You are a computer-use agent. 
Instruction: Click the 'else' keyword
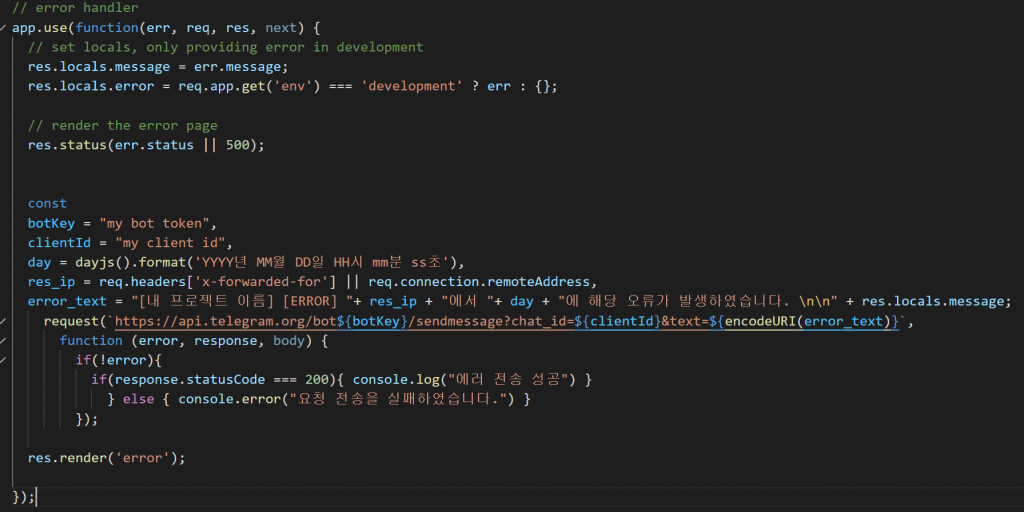tap(138, 399)
